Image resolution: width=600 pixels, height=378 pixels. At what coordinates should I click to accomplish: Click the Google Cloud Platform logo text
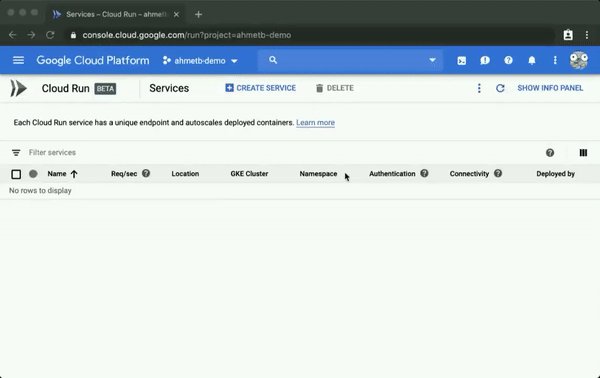pyautogui.click(x=93, y=60)
